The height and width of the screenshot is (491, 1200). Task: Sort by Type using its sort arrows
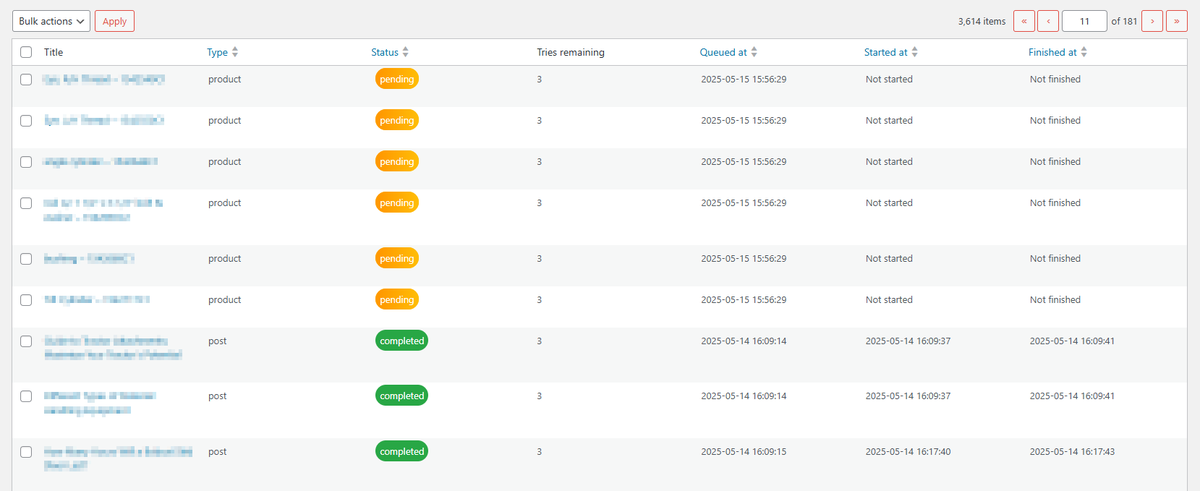pos(235,52)
